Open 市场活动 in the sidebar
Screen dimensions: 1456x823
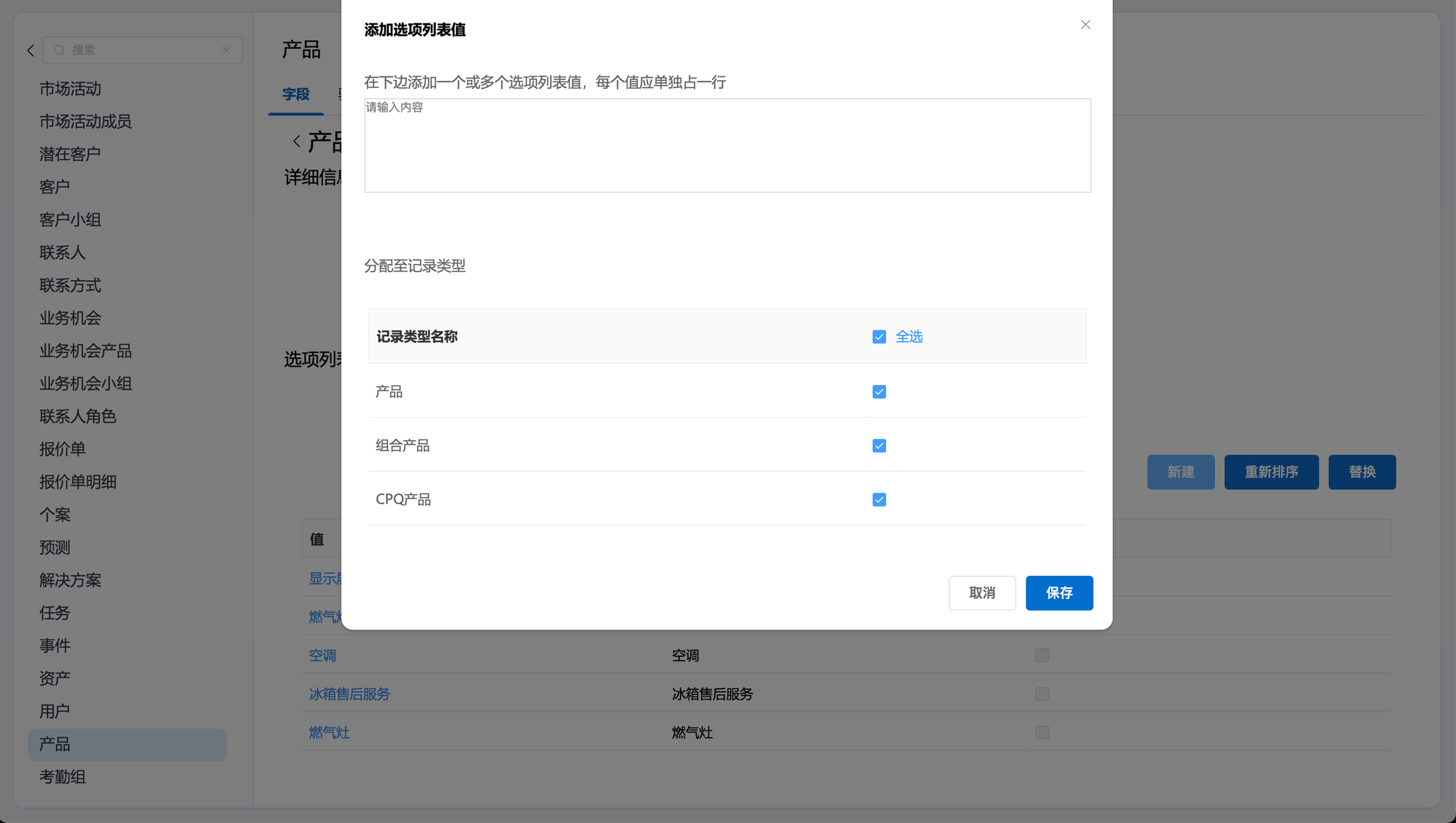[x=70, y=89]
